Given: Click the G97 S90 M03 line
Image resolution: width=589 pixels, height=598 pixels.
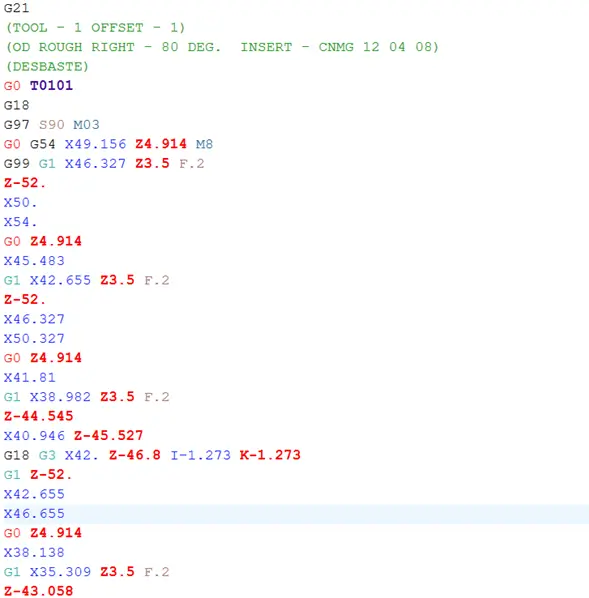Looking at the screenshot, I should click(51, 125).
